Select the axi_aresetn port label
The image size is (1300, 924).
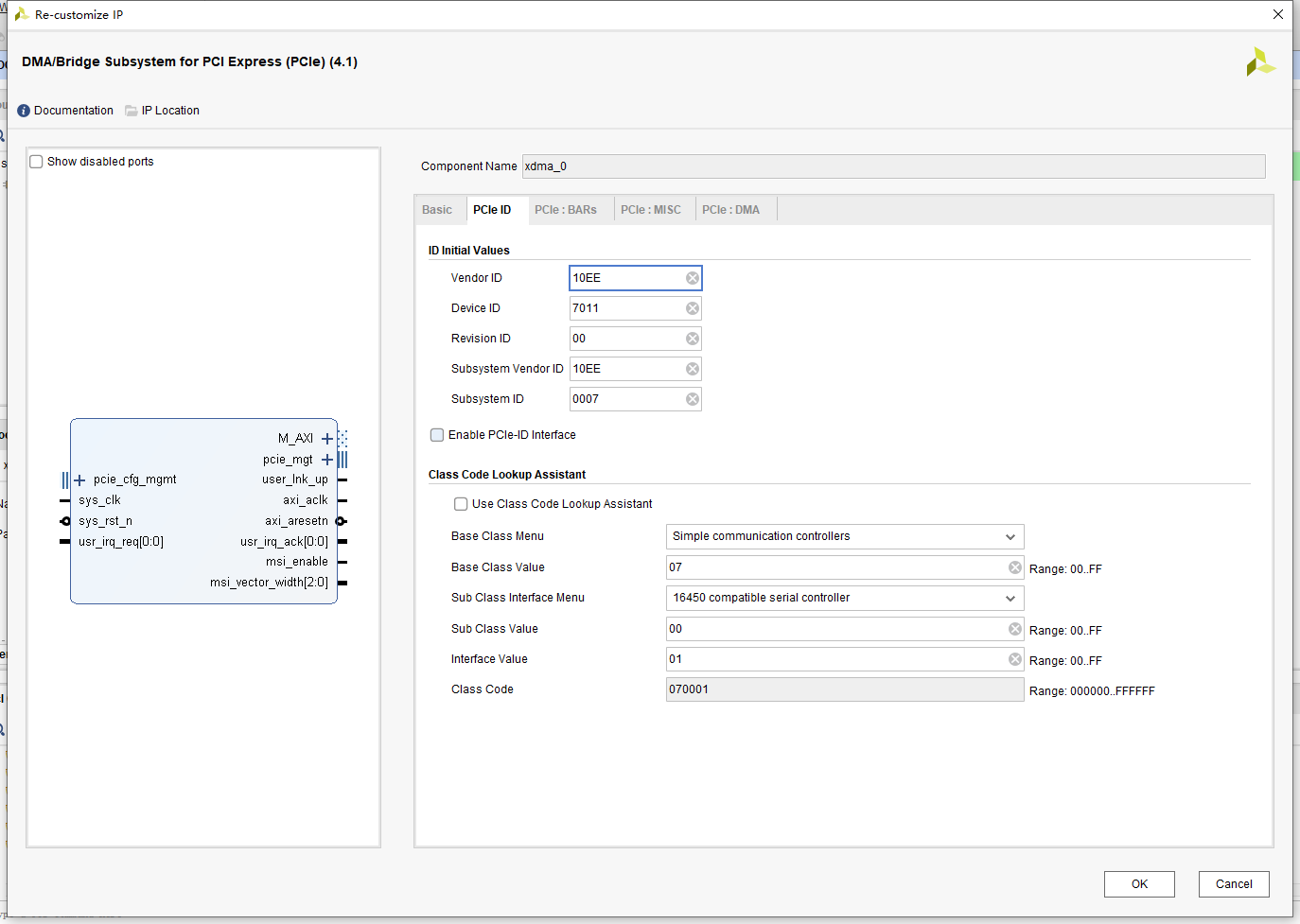(297, 521)
